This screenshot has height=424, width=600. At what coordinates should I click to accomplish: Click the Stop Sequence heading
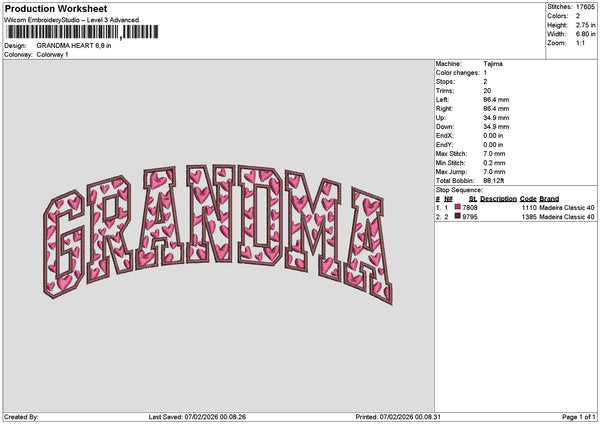pyautogui.click(x=459, y=190)
